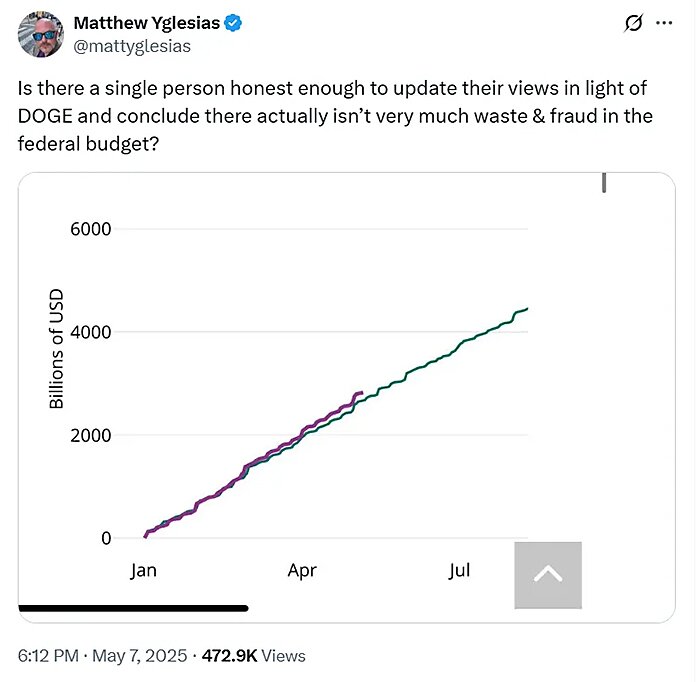The height and width of the screenshot is (682, 700).
Task: Open the "6:12 PM · May 7, 2025" timestamp
Action: pyautogui.click(x=101, y=656)
